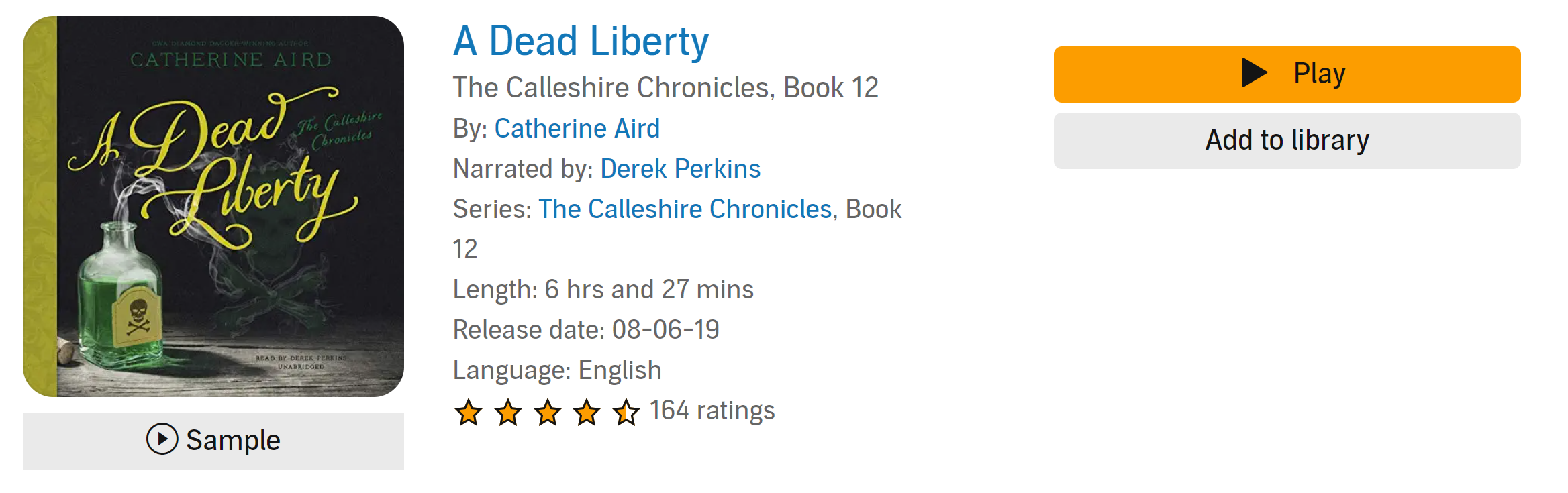
Task: Click the fourth rating star
Action: click(587, 412)
